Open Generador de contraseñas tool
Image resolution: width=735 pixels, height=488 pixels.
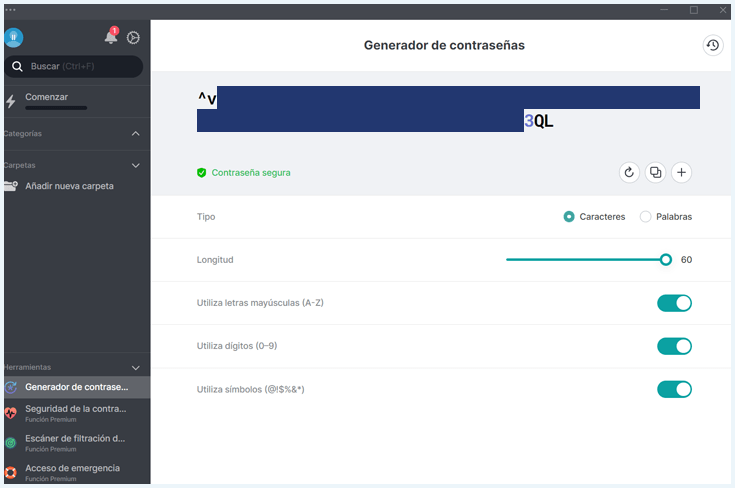point(77,387)
